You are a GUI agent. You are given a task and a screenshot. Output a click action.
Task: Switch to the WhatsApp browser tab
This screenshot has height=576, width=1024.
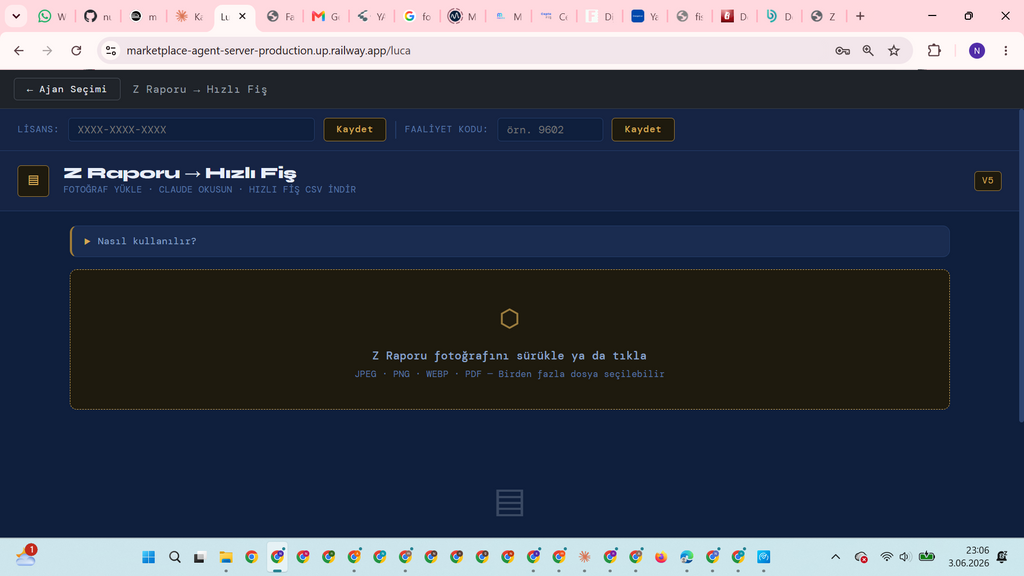click(52, 16)
